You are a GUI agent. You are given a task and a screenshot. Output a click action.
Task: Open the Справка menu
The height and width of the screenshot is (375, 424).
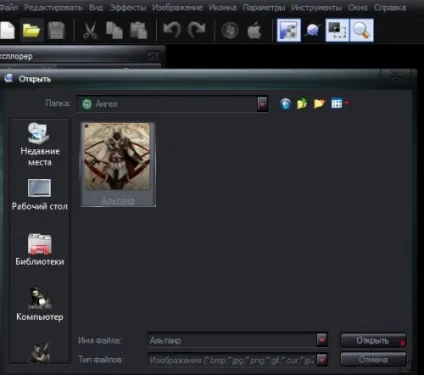[x=390, y=7]
